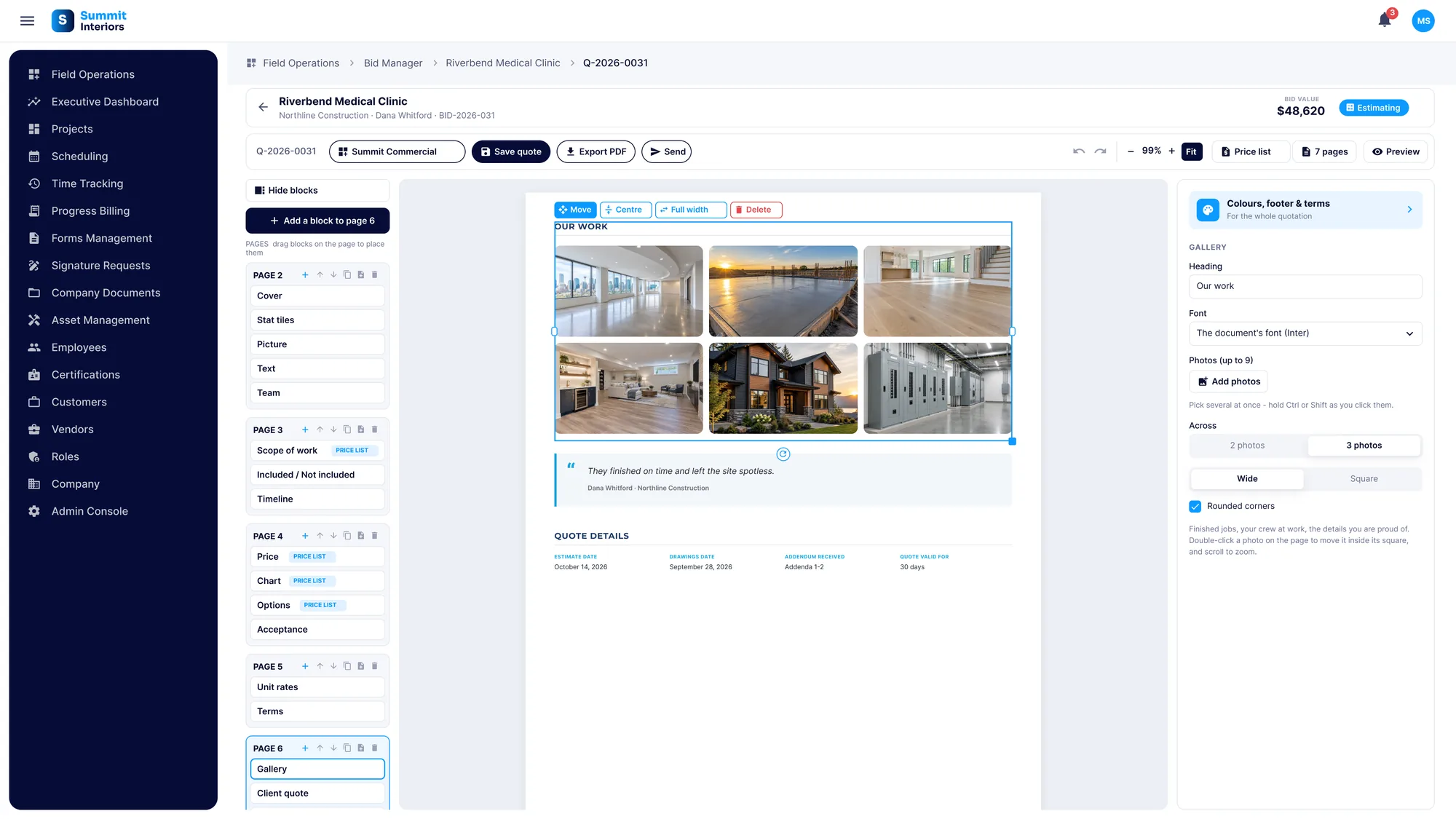
Task: Click the Save quote button
Action: point(511,151)
